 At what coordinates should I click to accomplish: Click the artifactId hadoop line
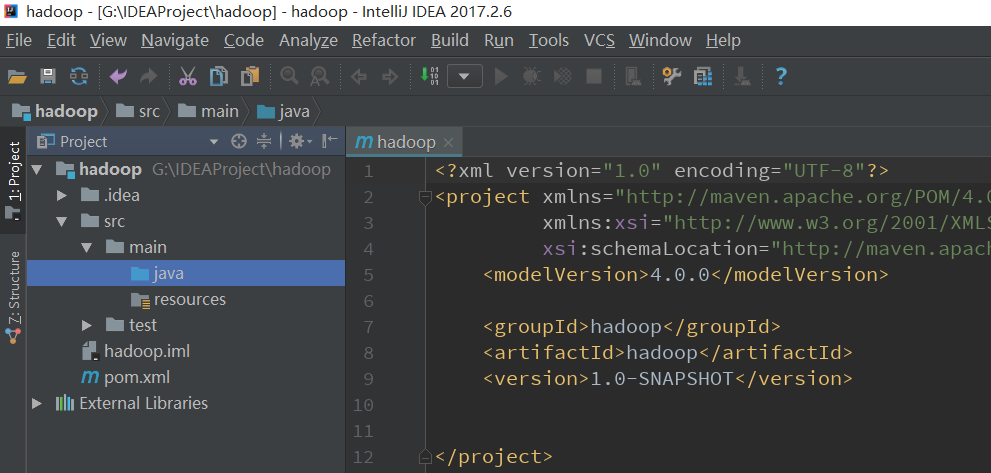(668, 353)
